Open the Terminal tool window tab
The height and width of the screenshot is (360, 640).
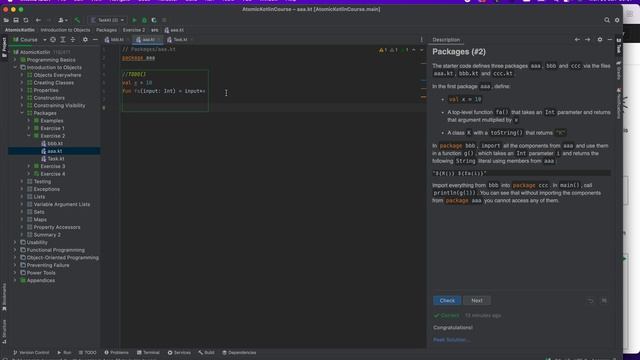pyautogui.click(x=148, y=353)
